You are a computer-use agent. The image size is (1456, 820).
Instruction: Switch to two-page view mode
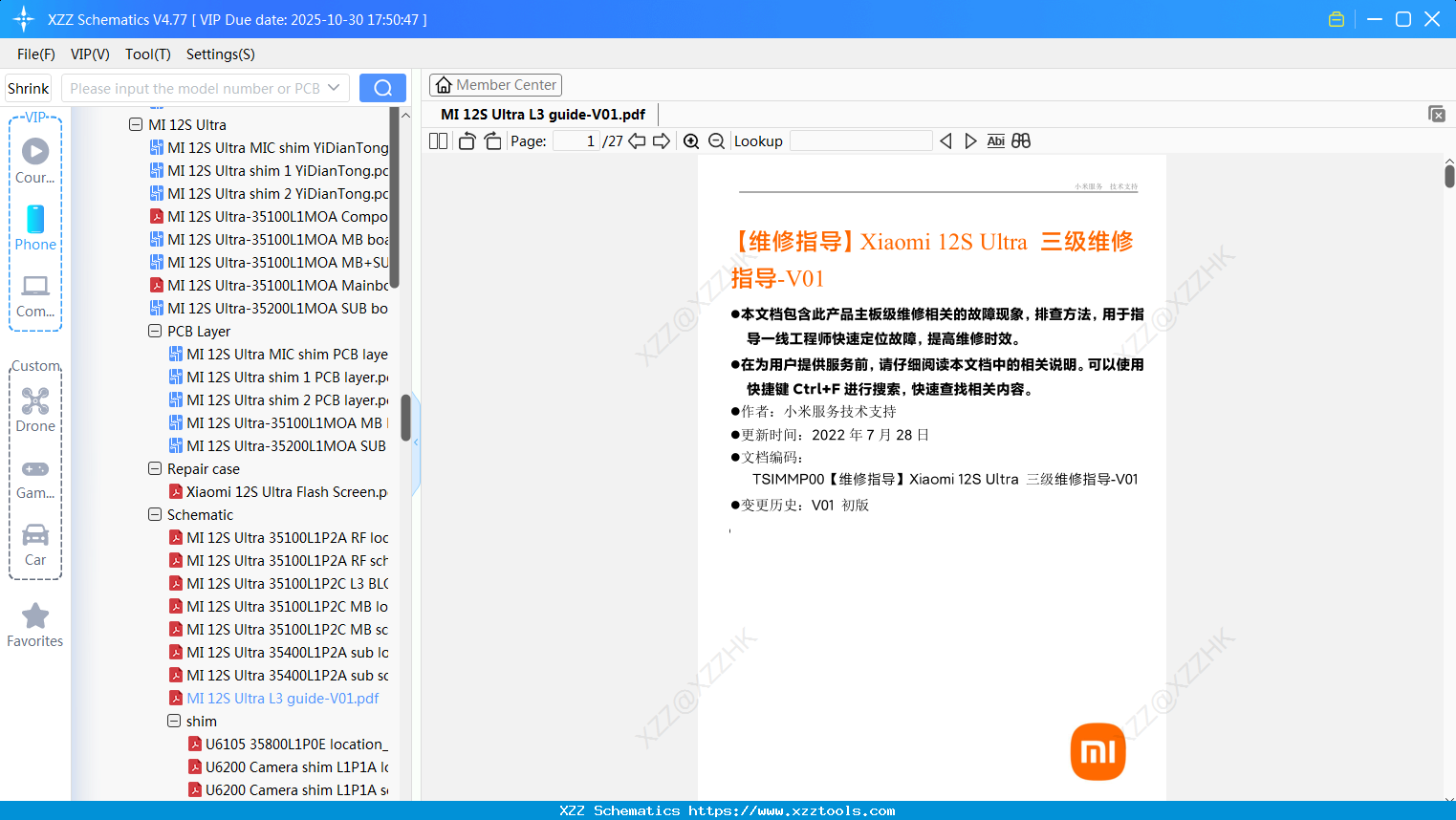(437, 140)
